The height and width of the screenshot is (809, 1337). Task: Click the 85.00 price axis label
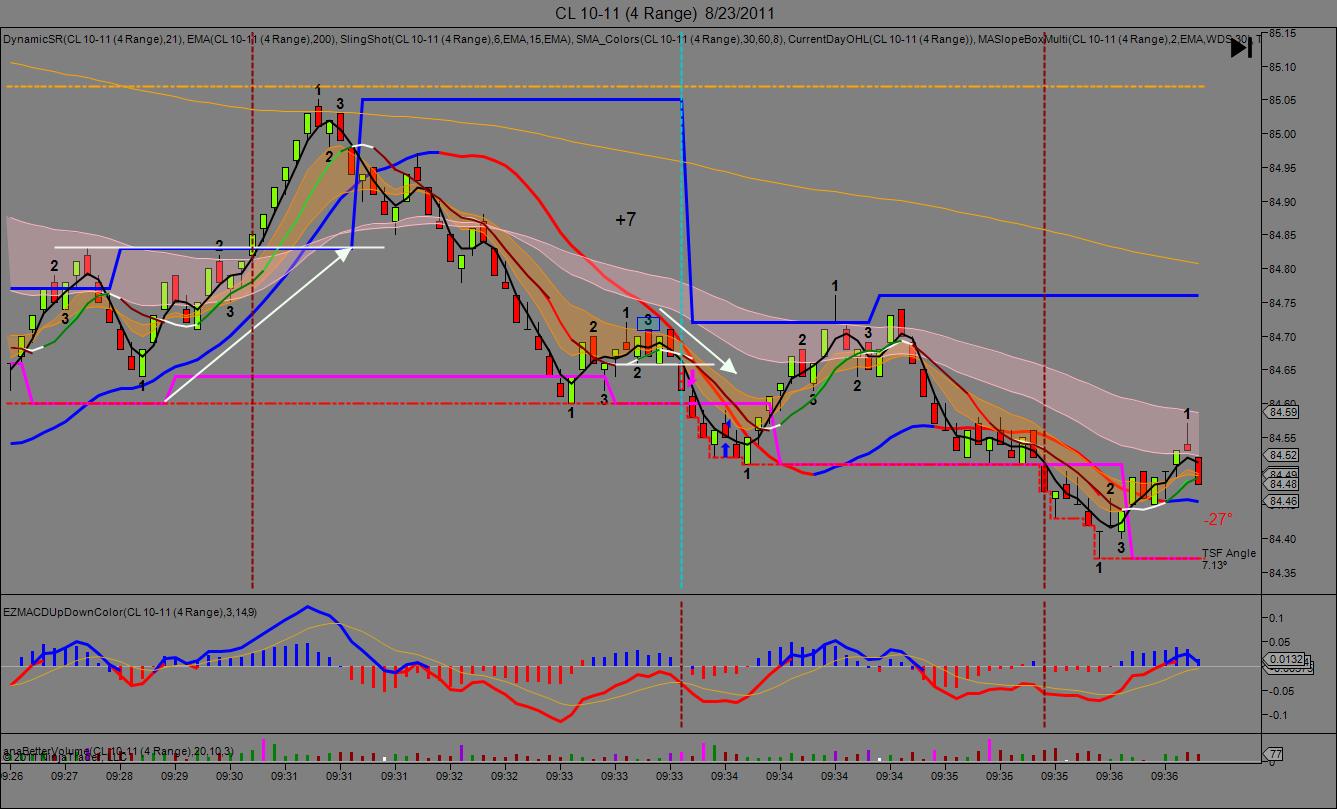(x=1282, y=134)
